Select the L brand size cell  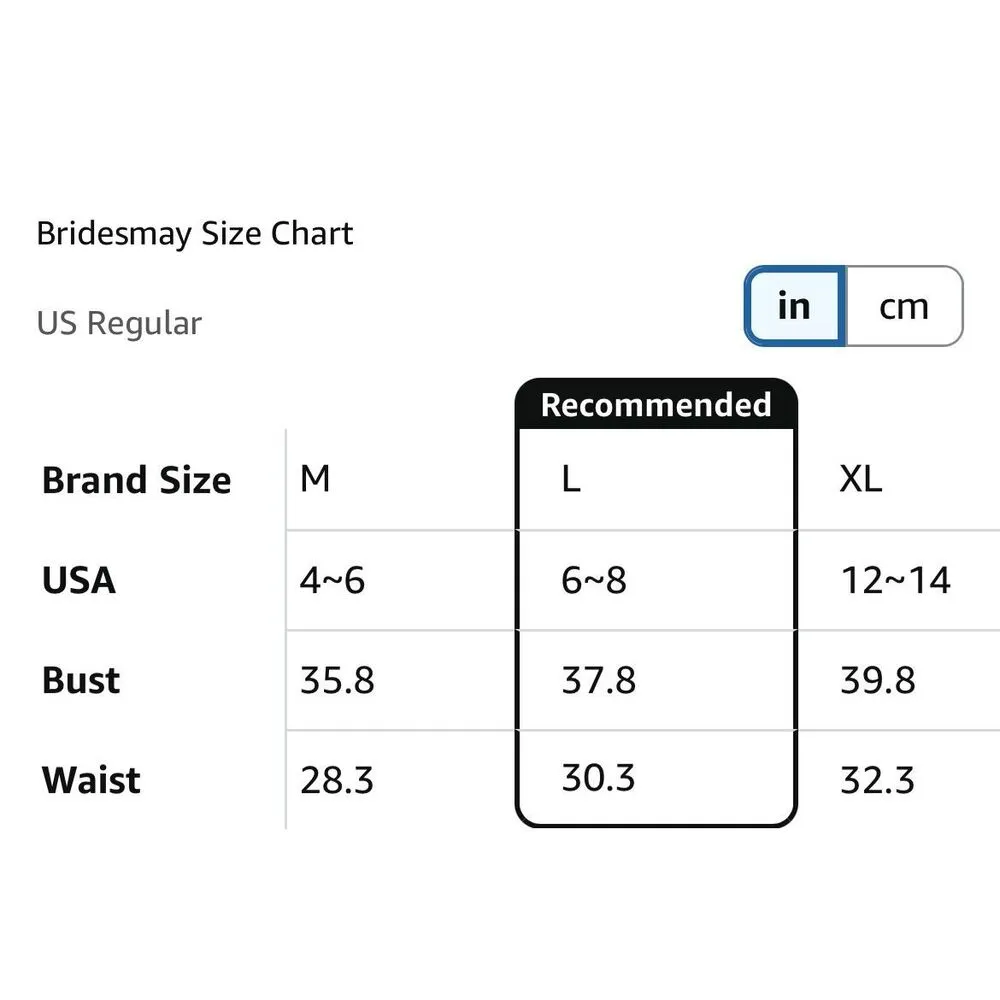(571, 480)
